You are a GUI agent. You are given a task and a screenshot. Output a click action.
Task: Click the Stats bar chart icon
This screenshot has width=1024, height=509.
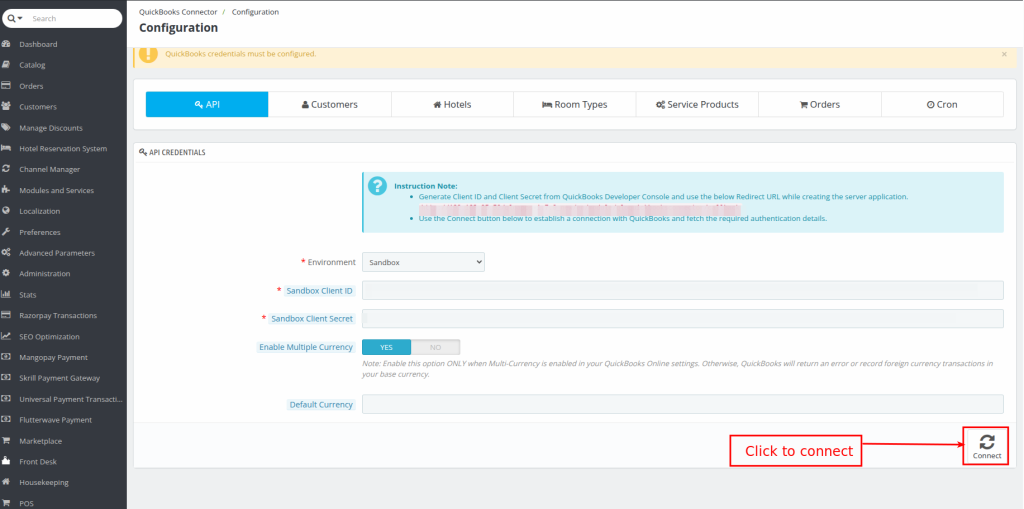[6, 295]
